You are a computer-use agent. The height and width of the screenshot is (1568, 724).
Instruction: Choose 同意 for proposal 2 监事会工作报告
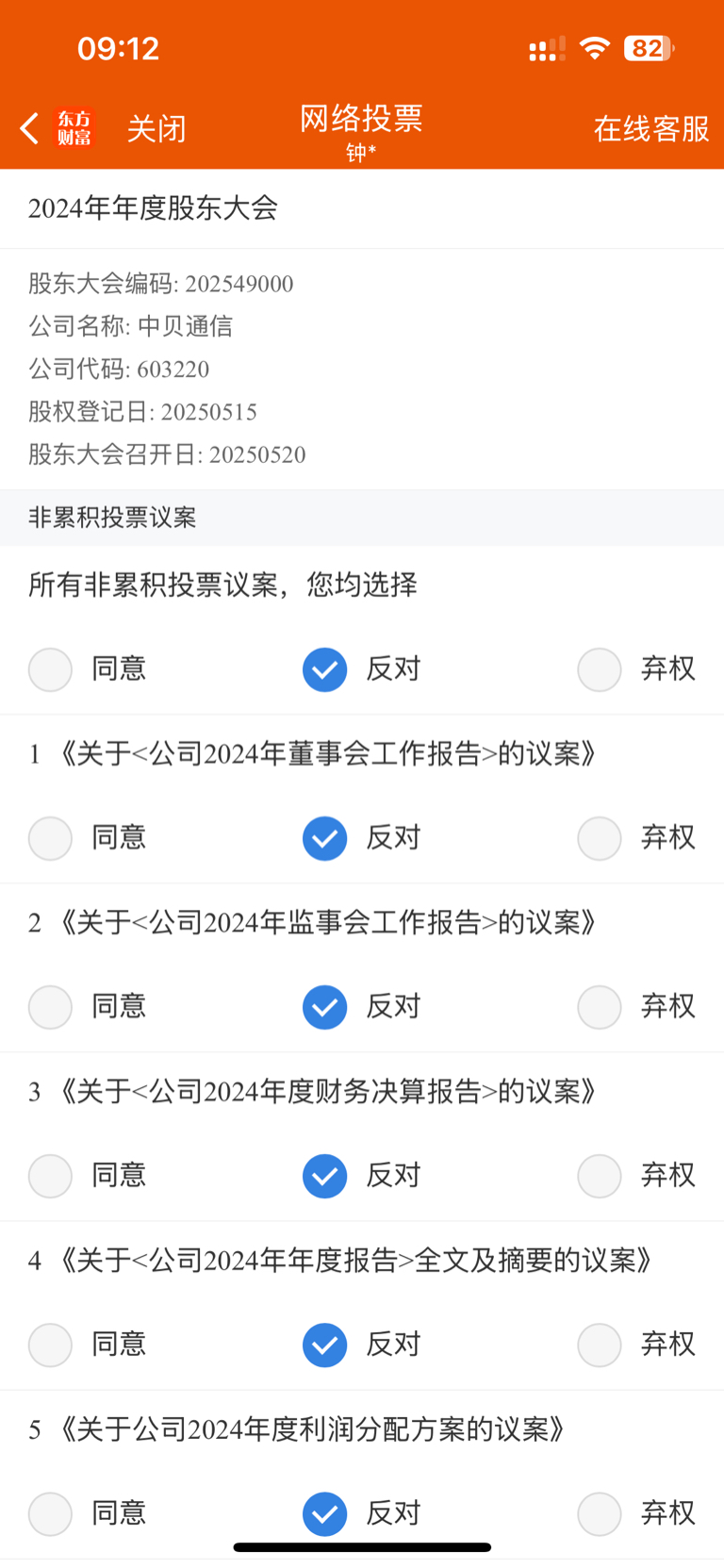(x=51, y=1007)
